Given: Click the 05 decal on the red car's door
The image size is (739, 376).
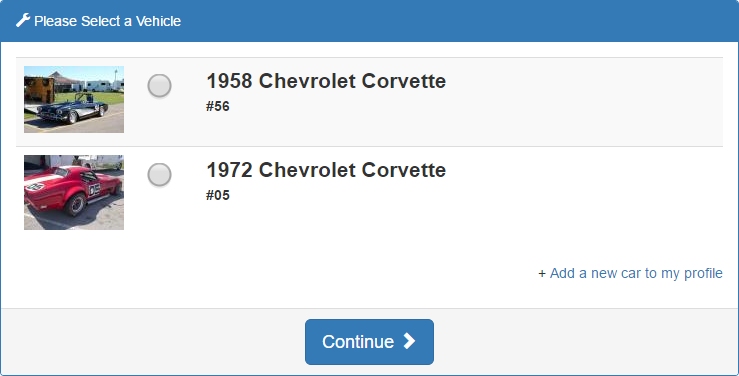Looking at the screenshot, I should point(94,189).
